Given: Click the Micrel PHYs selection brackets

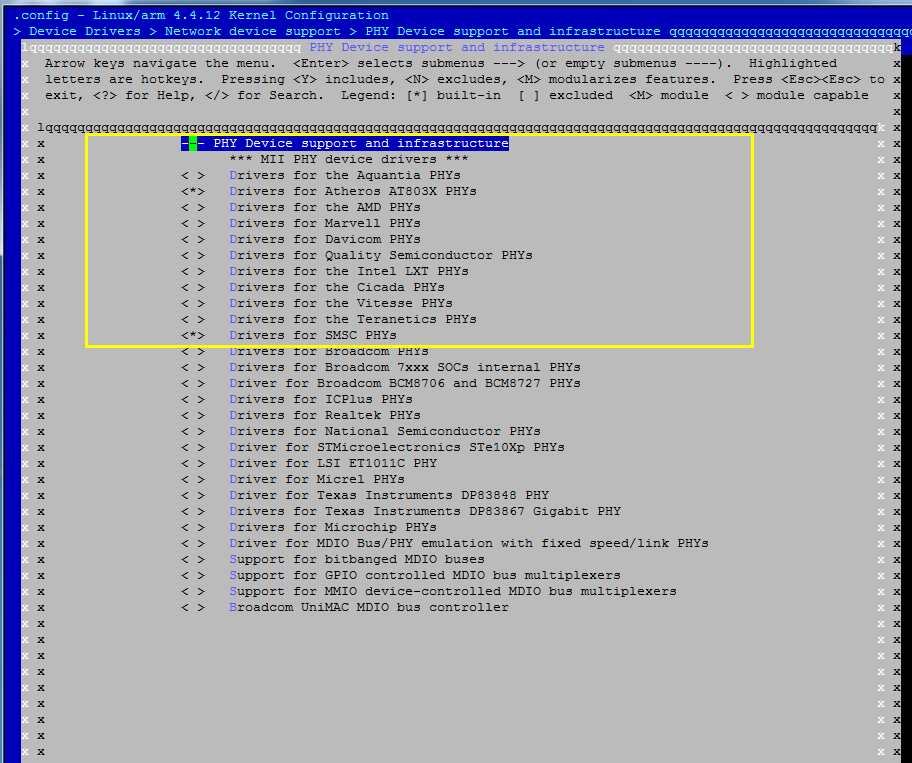Looking at the screenshot, I should point(193,479).
